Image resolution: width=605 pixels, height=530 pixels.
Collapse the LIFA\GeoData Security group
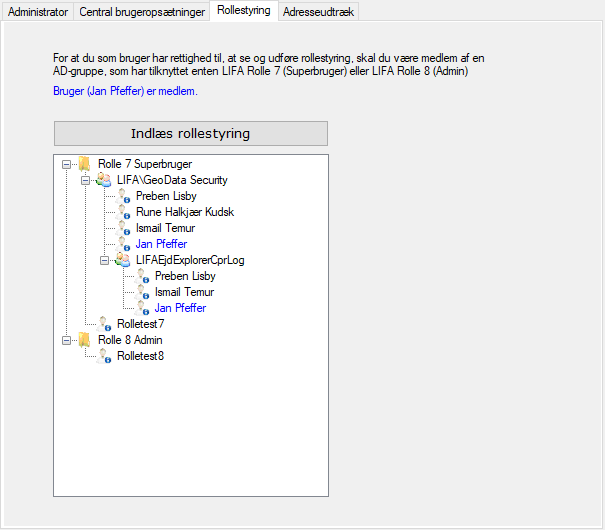coord(86,180)
